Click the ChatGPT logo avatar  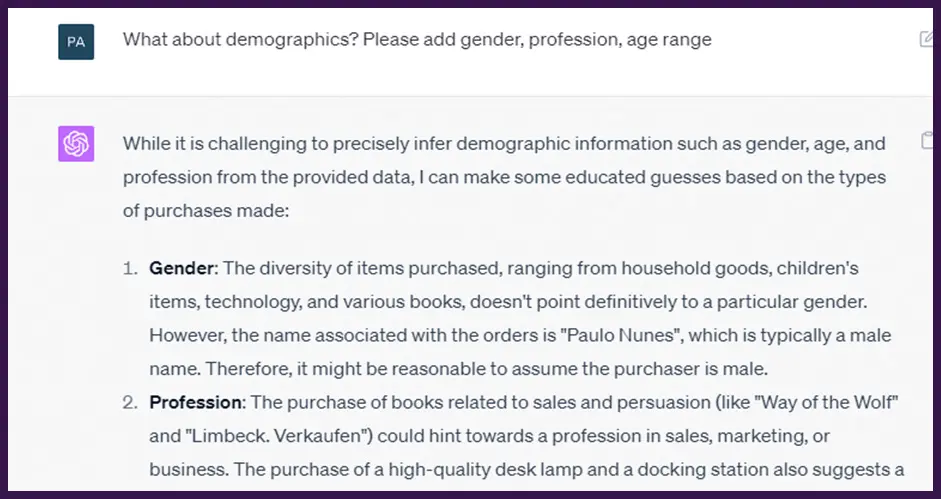coord(76,144)
